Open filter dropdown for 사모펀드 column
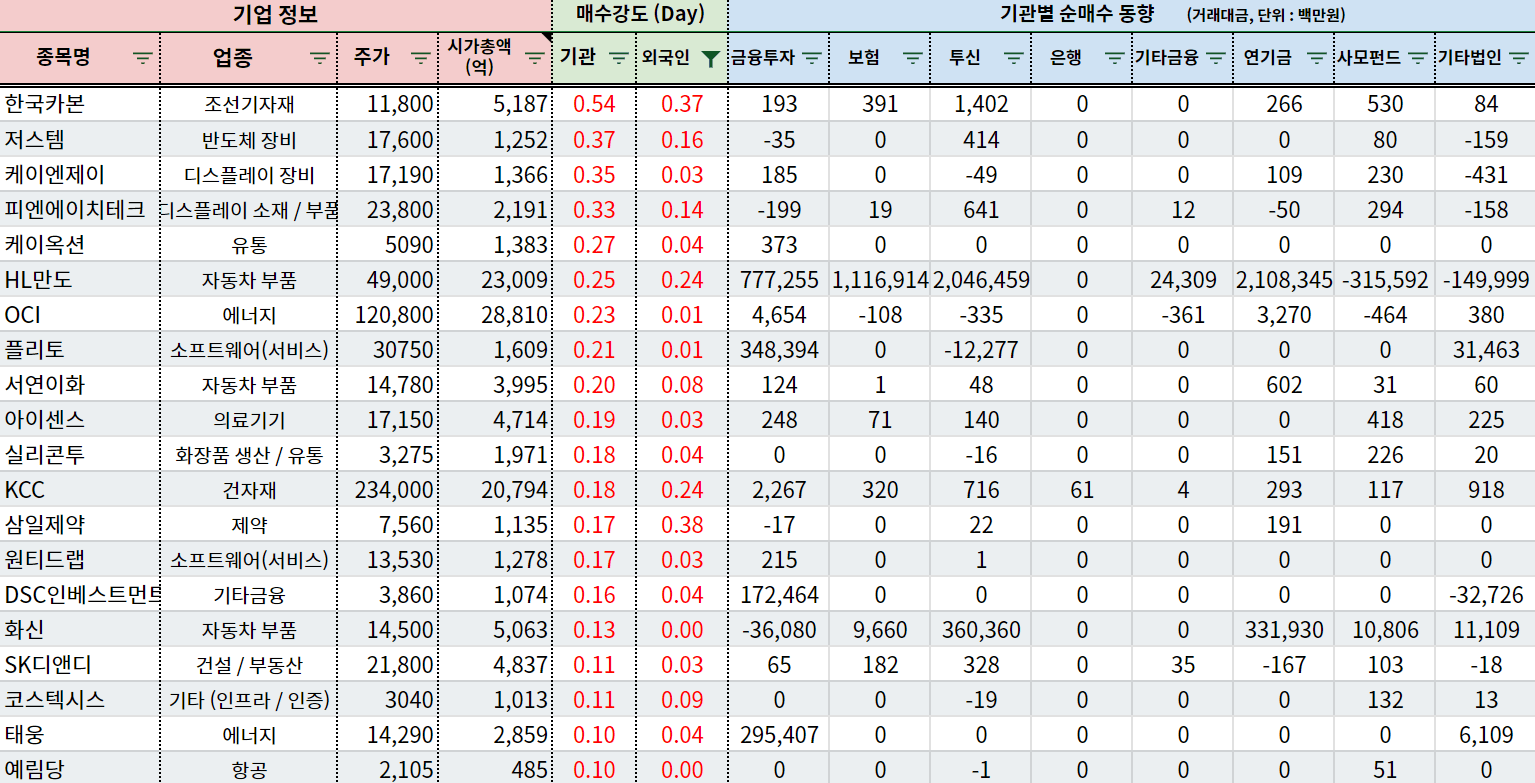 point(1418,59)
